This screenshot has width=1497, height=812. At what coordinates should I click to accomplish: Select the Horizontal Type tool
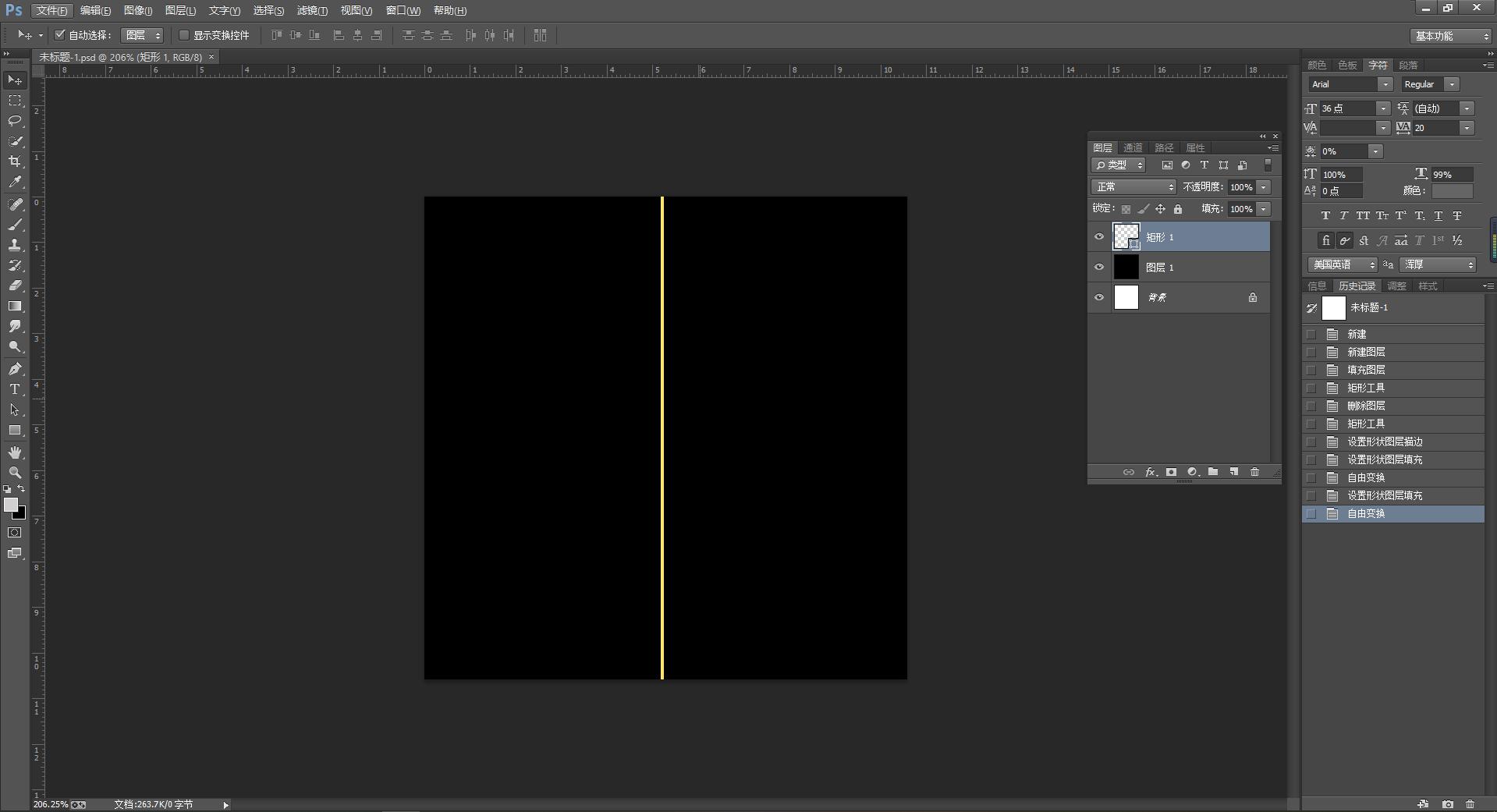15,389
